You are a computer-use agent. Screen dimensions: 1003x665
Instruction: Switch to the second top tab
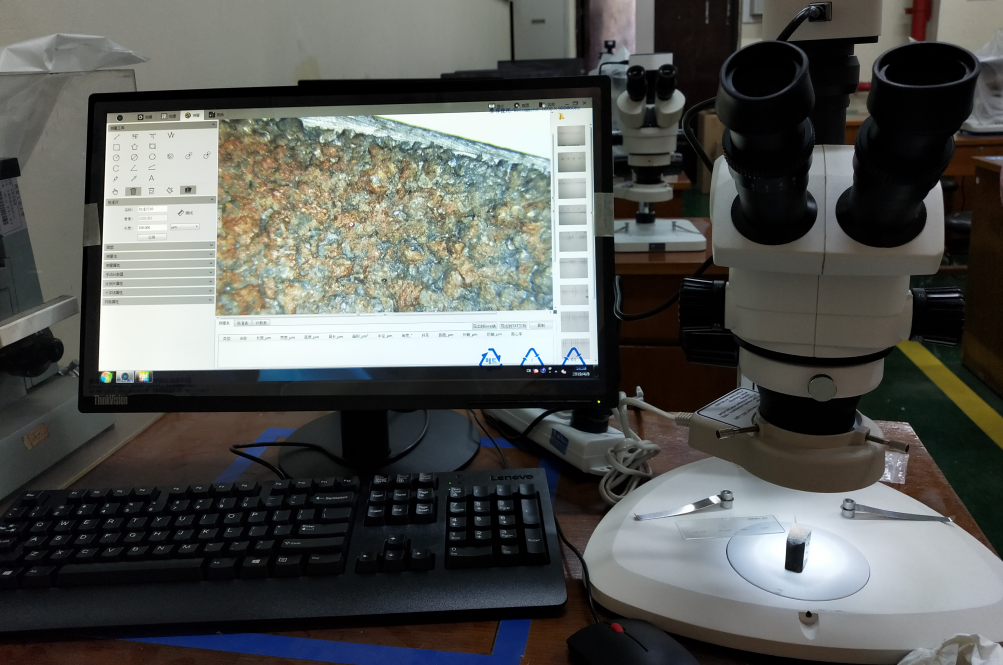point(169,116)
